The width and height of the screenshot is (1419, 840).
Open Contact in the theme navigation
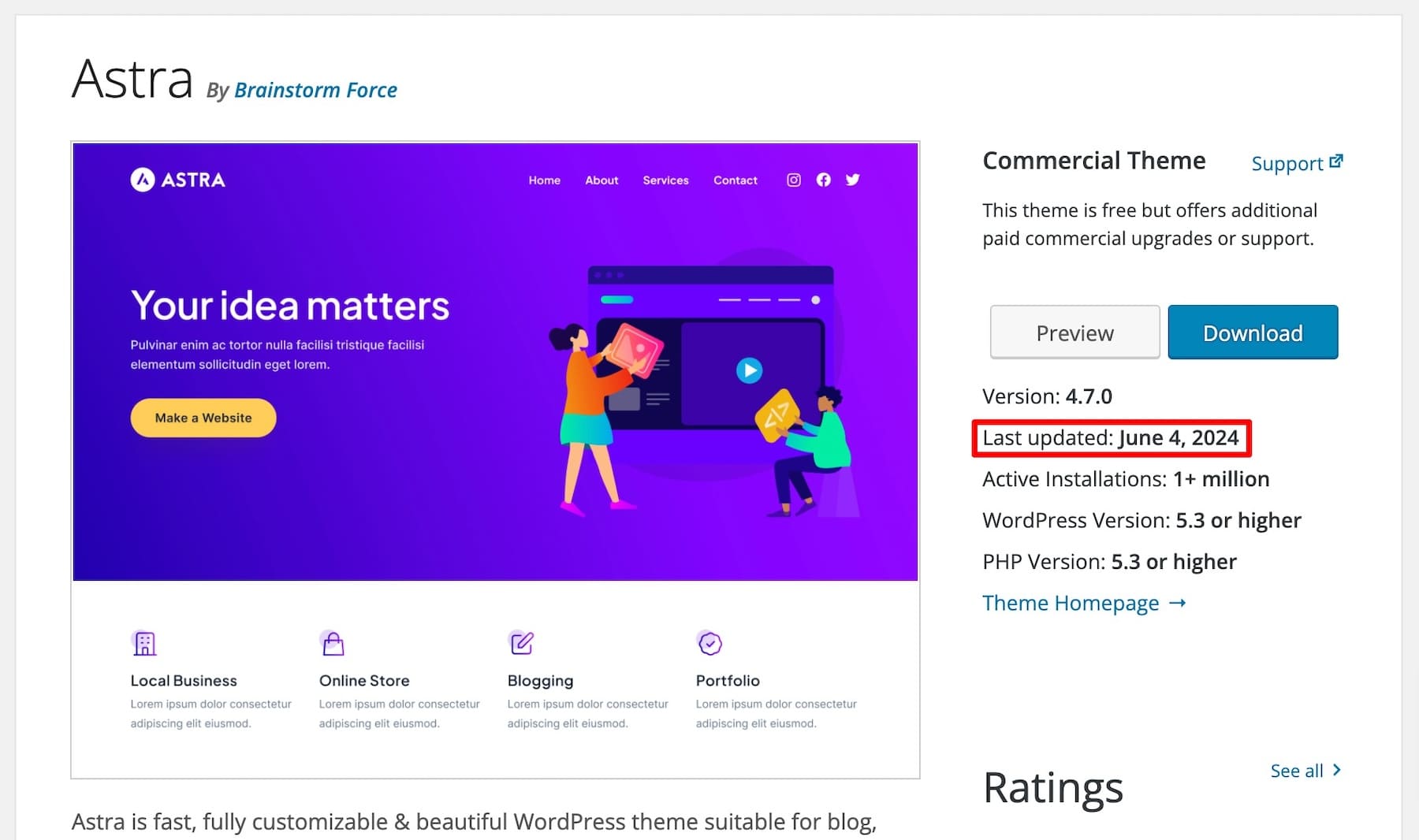pos(734,180)
